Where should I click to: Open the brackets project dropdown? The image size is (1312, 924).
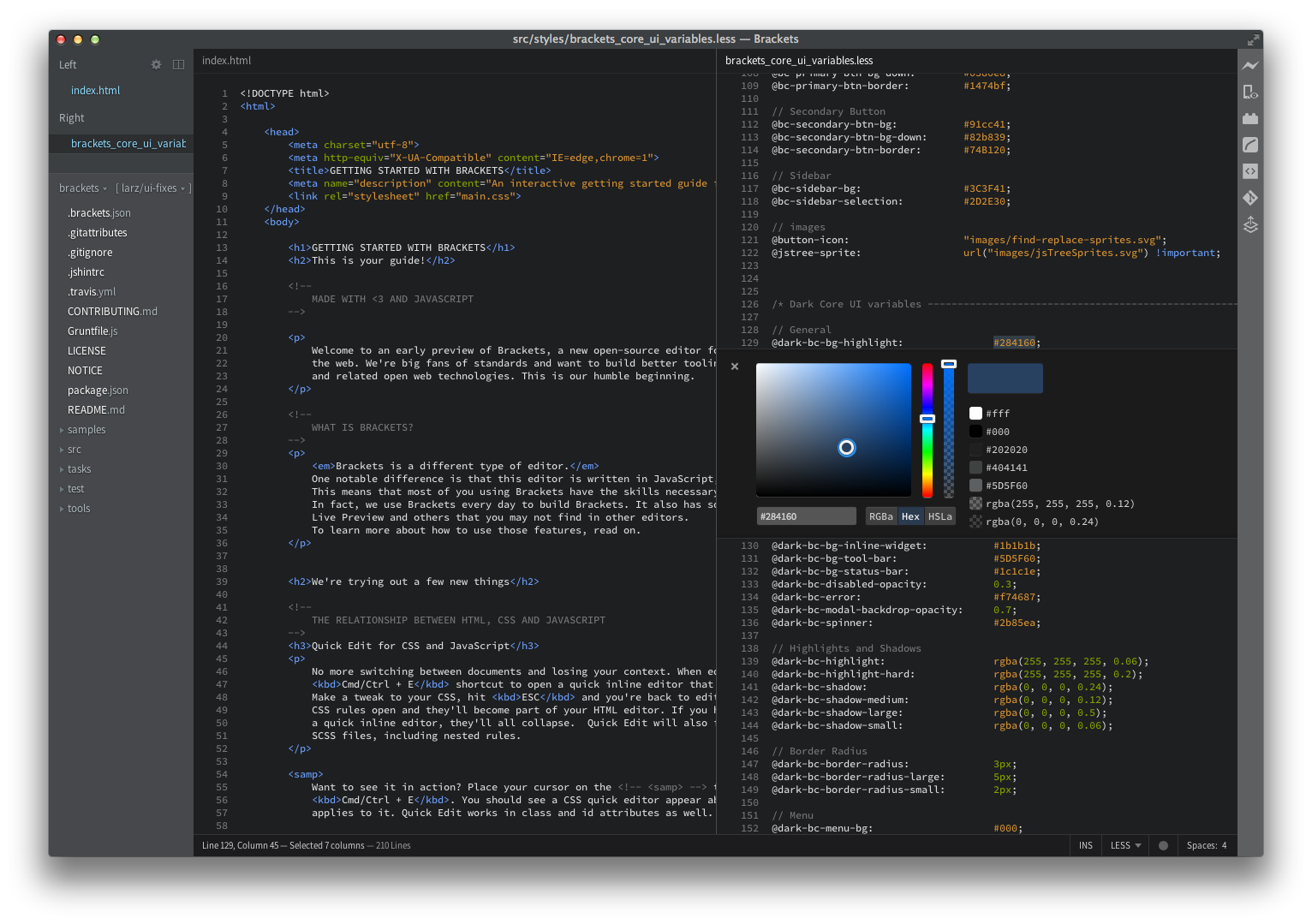tap(82, 188)
